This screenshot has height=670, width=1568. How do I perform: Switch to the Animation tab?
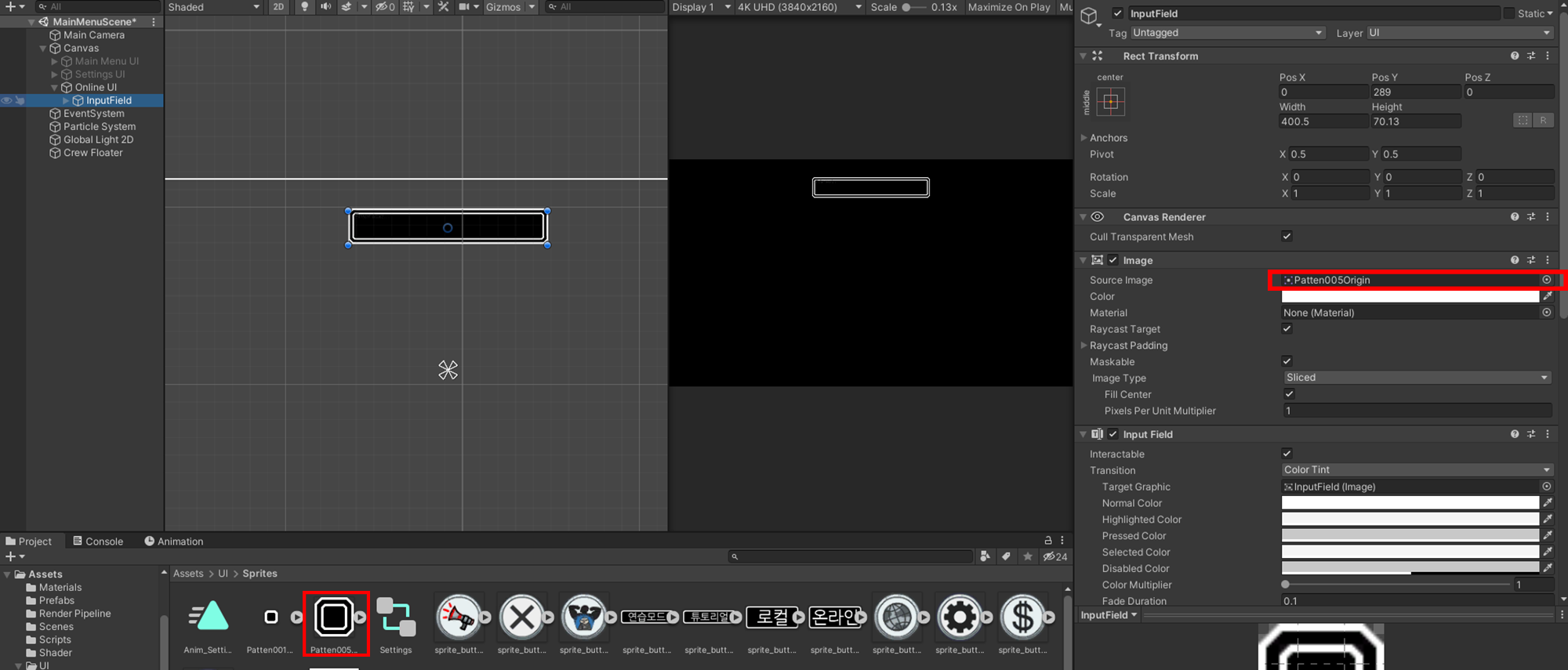pyautogui.click(x=174, y=541)
